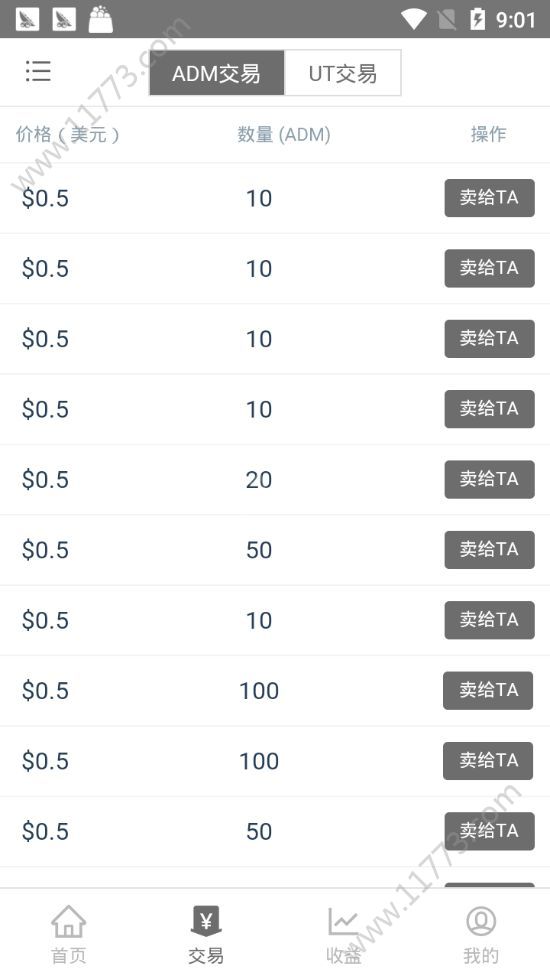Select the 数量 (ADM) column header

tap(284, 134)
